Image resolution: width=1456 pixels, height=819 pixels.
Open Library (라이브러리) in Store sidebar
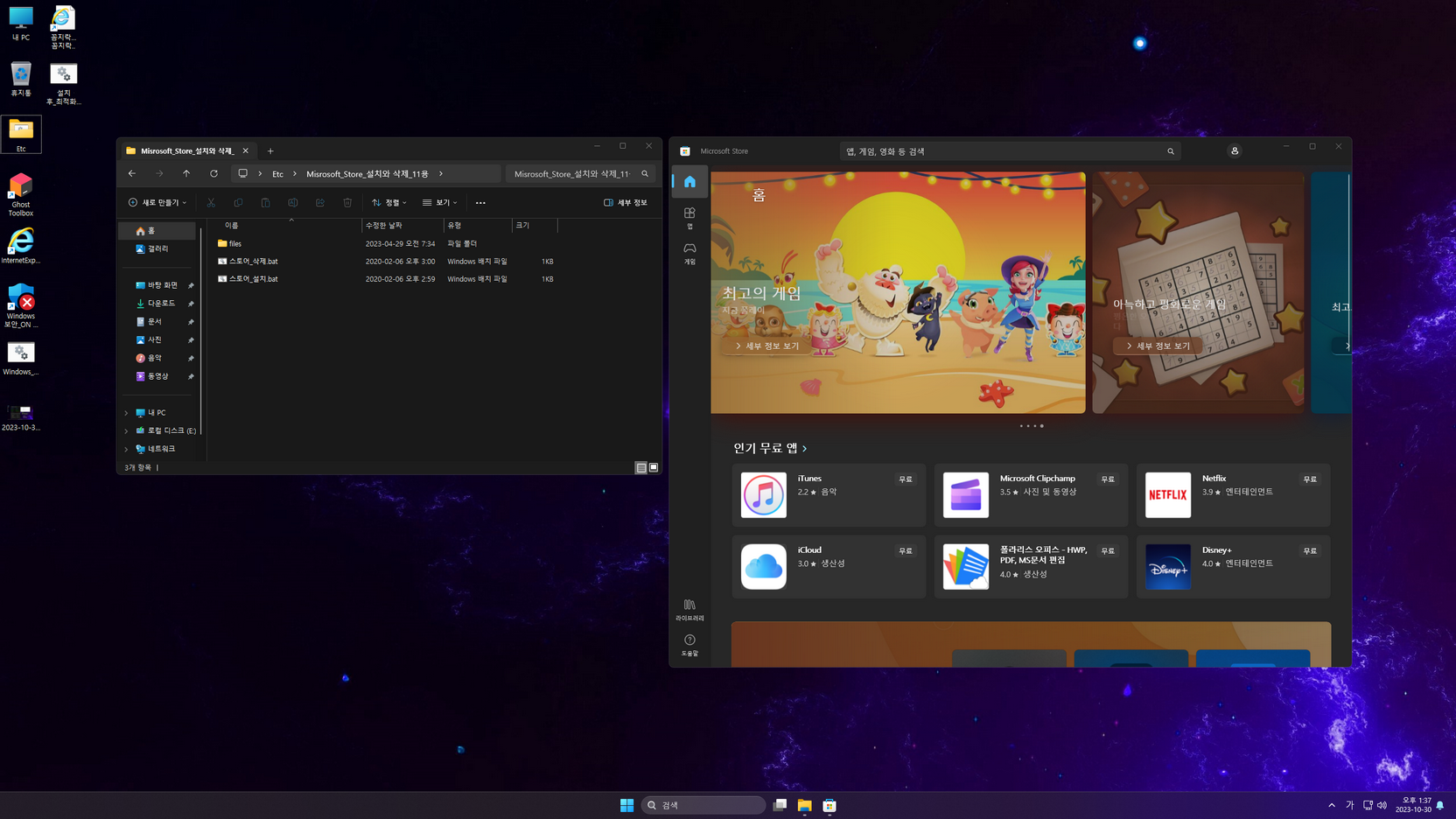coord(689,610)
